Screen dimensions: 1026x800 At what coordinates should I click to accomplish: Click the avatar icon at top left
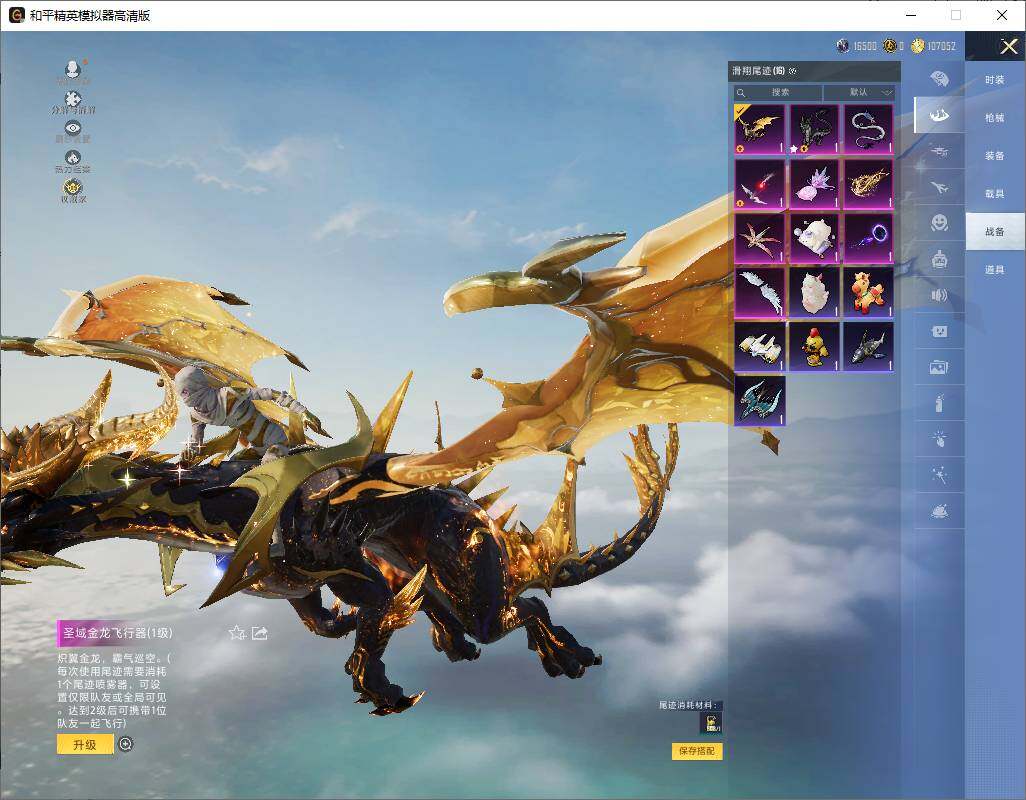coord(73,69)
